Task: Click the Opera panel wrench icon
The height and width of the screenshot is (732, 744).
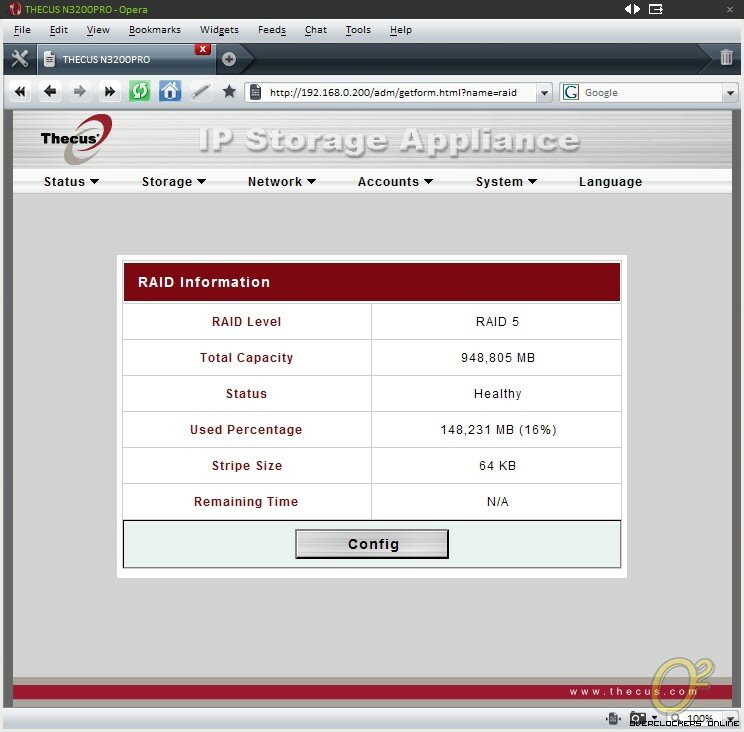Action: coord(19,59)
